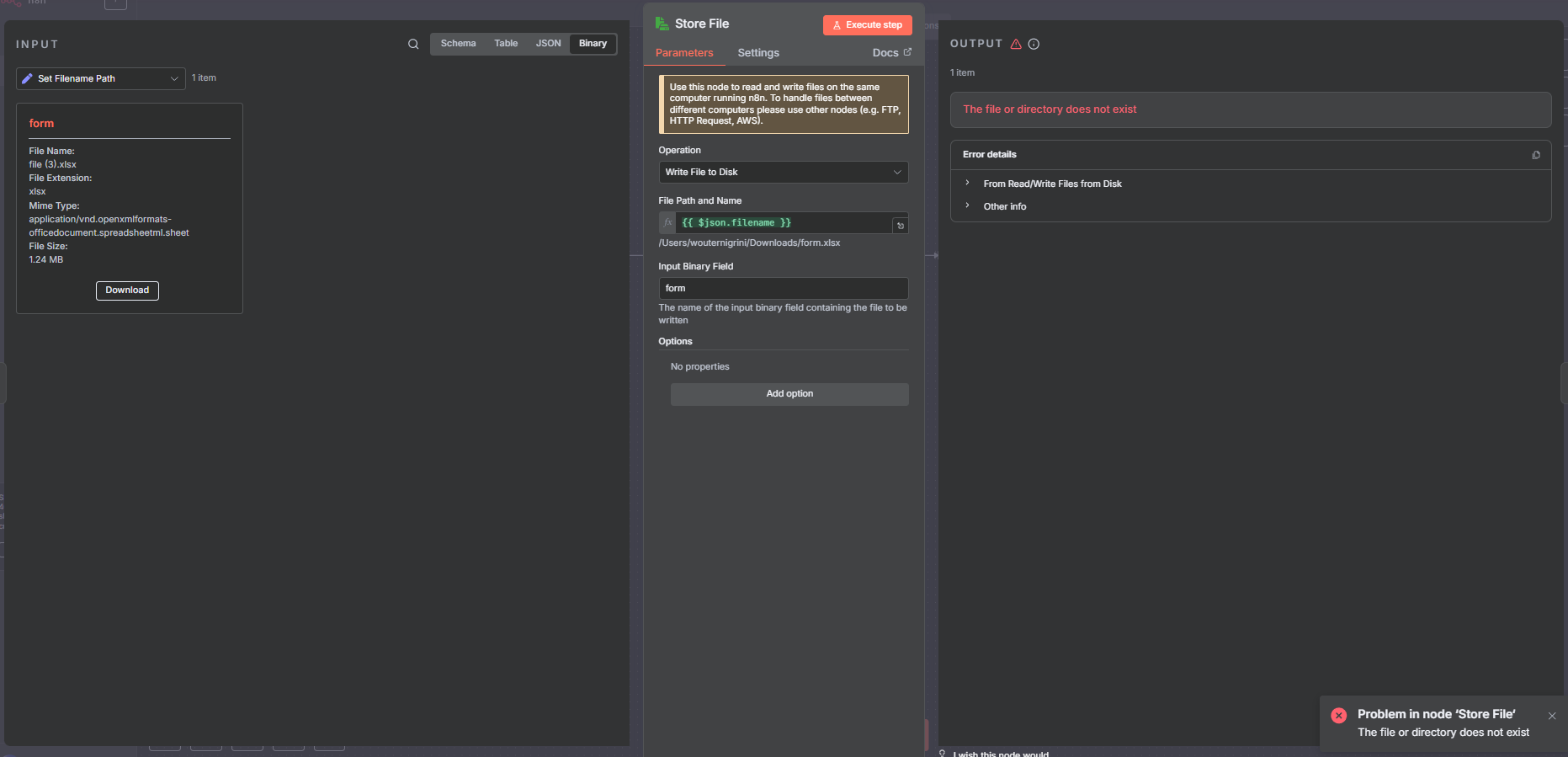Click the Execute step button
The height and width of the screenshot is (757, 1568).
[867, 25]
